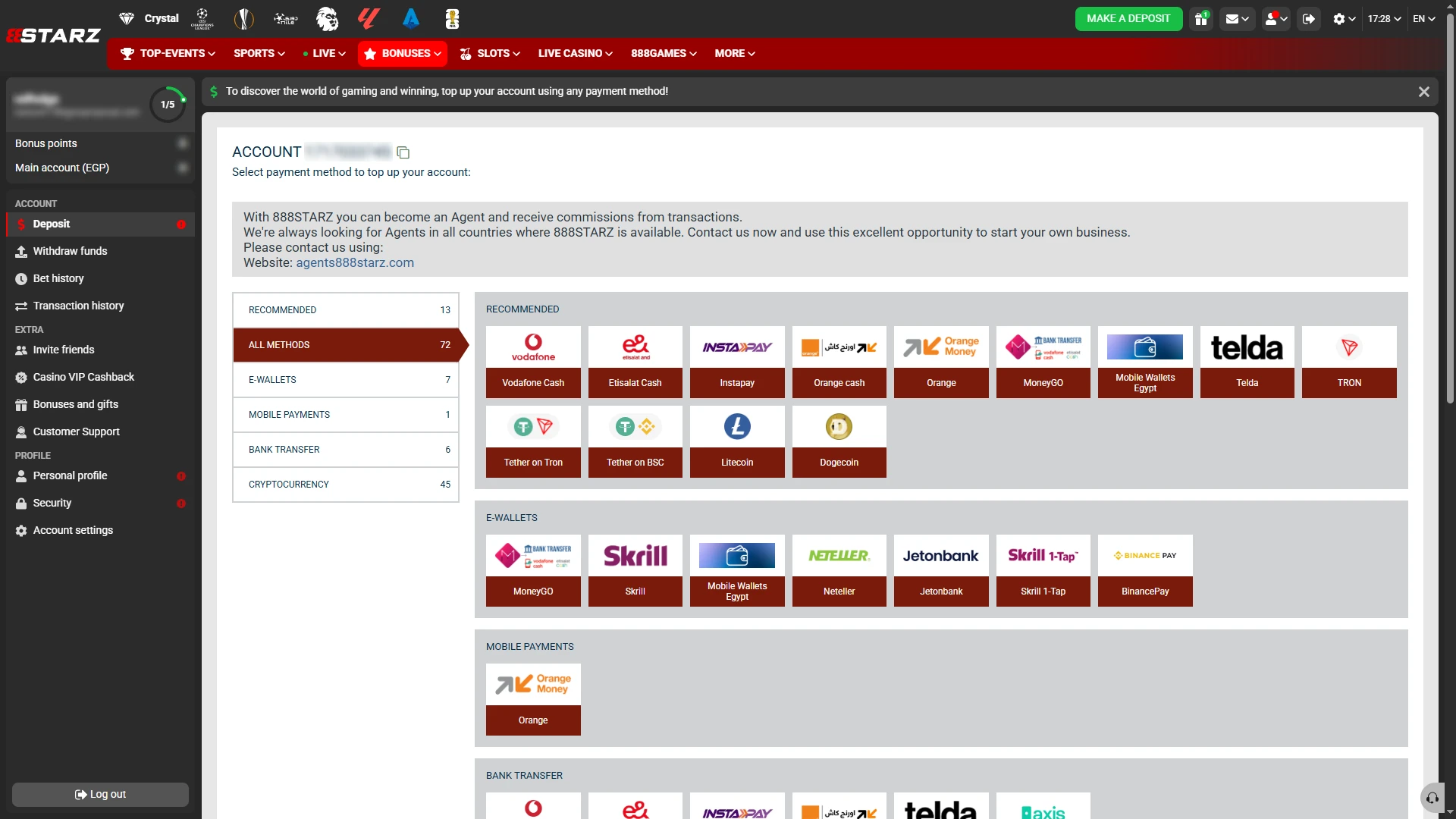1456x819 pixels.
Task: Open the agents888starz.com link
Action: pos(355,263)
